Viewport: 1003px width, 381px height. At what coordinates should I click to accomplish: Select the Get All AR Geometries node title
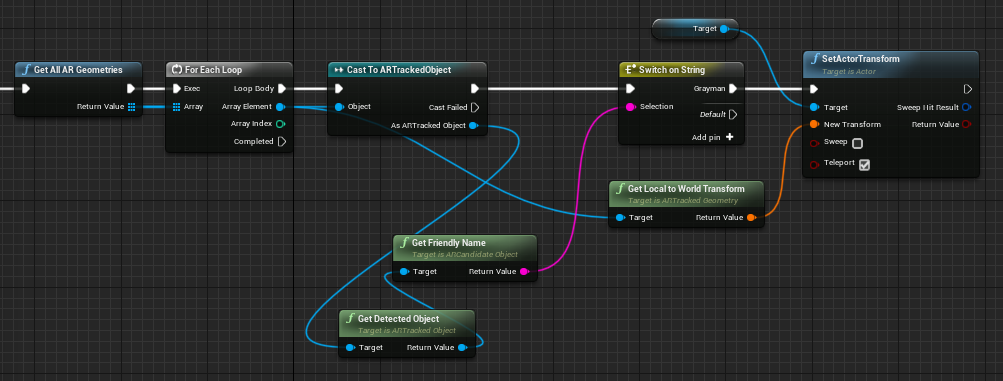pyautogui.click(x=79, y=70)
